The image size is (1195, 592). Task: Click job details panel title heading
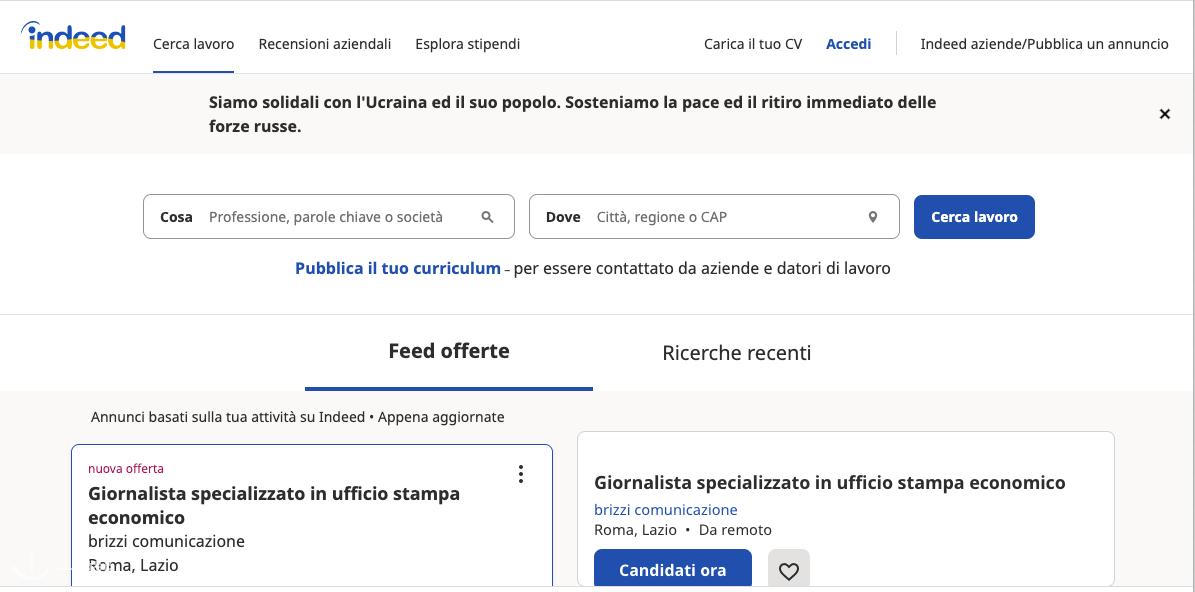pos(830,482)
